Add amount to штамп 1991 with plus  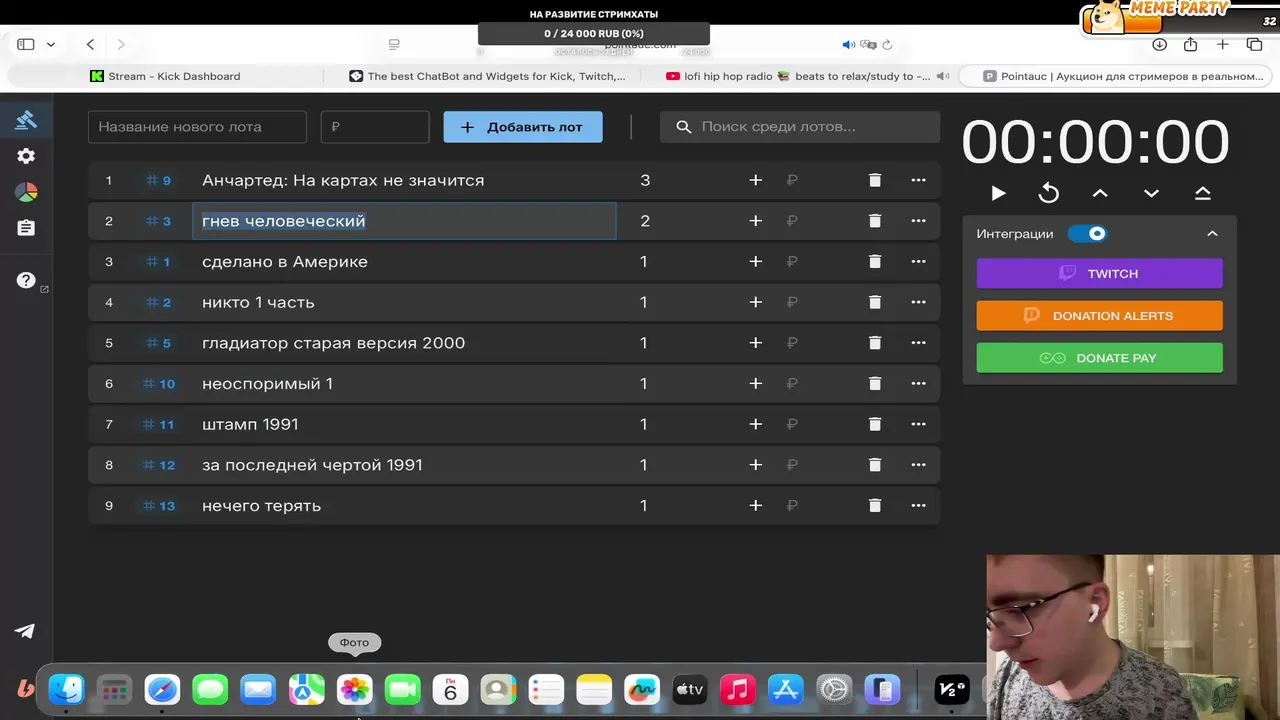pyautogui.click(x=756, y=424)
